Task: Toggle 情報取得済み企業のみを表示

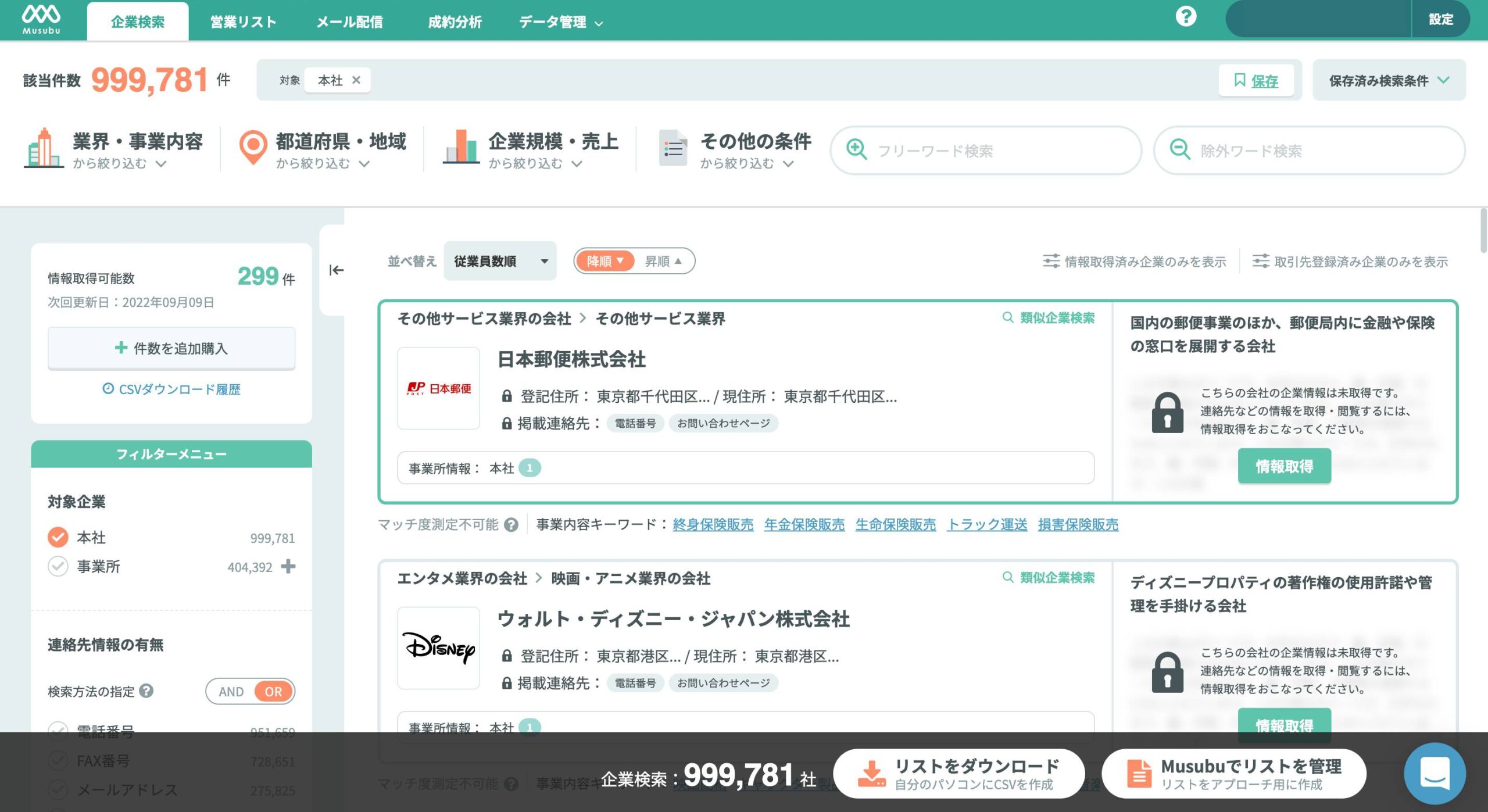Action: [1135, 262]
